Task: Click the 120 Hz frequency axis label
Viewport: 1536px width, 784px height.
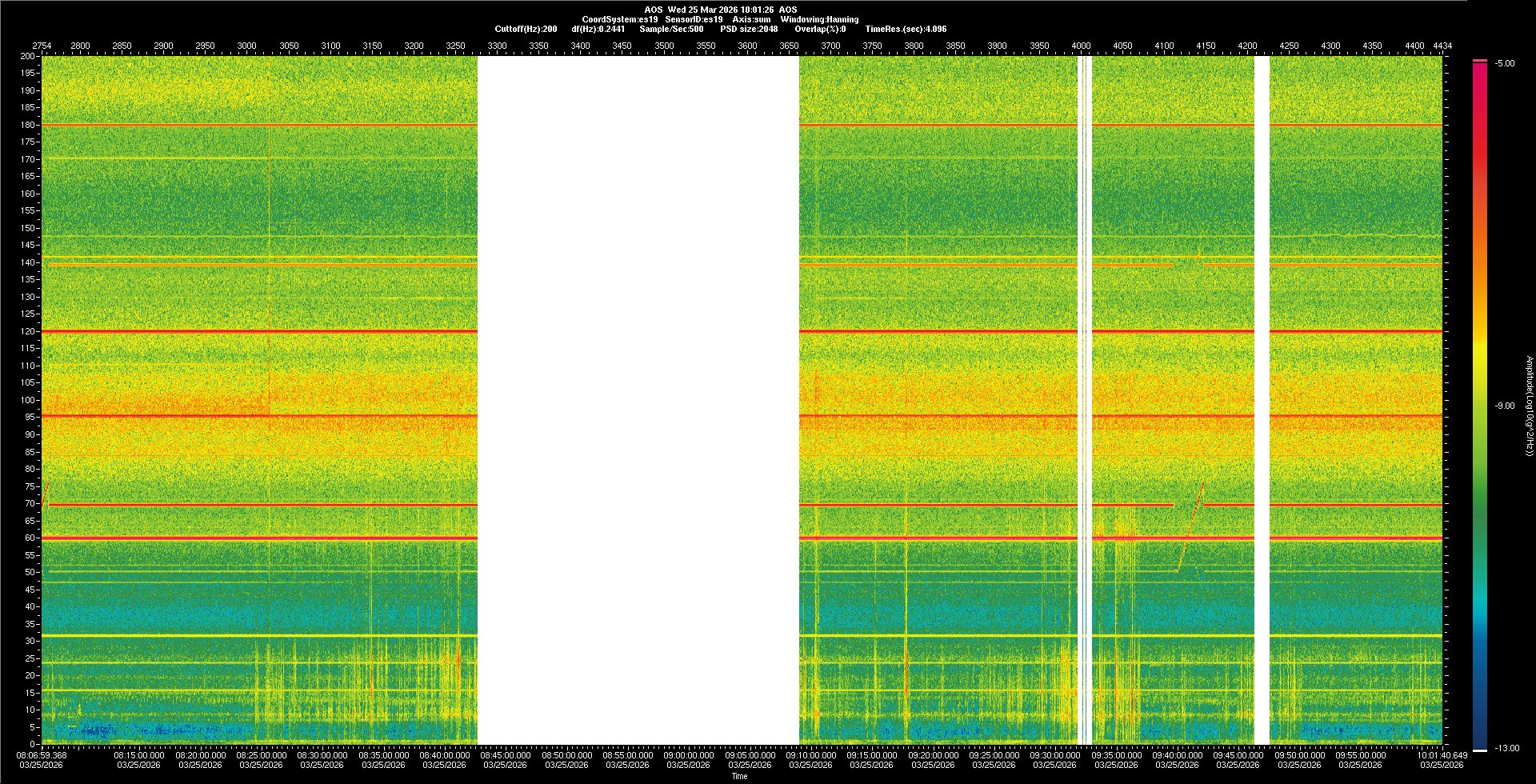Action: pyautogui.click(x=28, y=331)
